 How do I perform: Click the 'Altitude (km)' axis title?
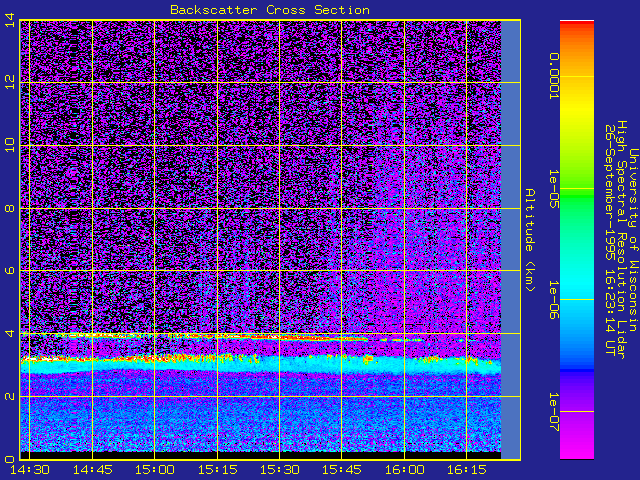coord(530,240)
